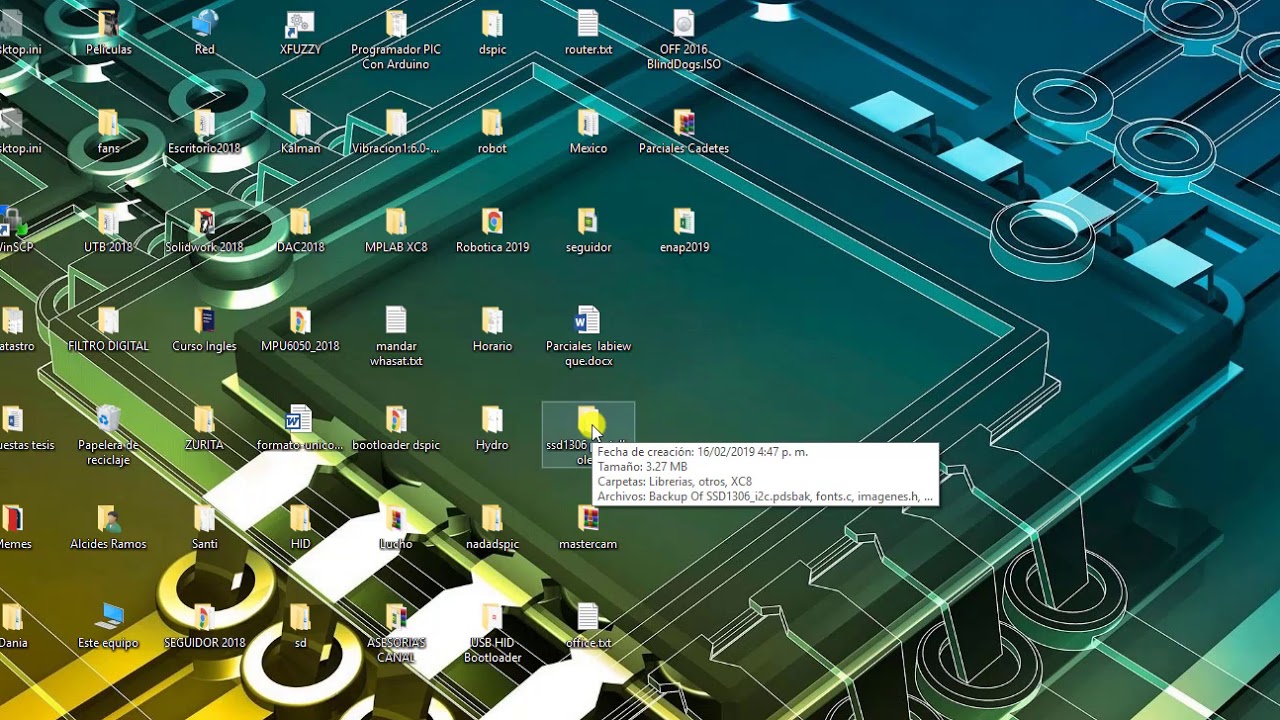Open the Red network icon

click(204, 24)
